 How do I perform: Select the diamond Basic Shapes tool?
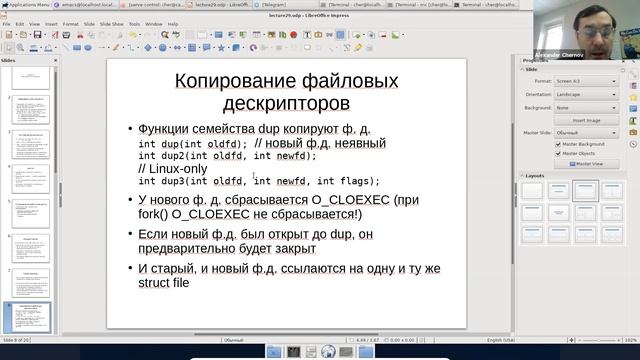point(148,48)
